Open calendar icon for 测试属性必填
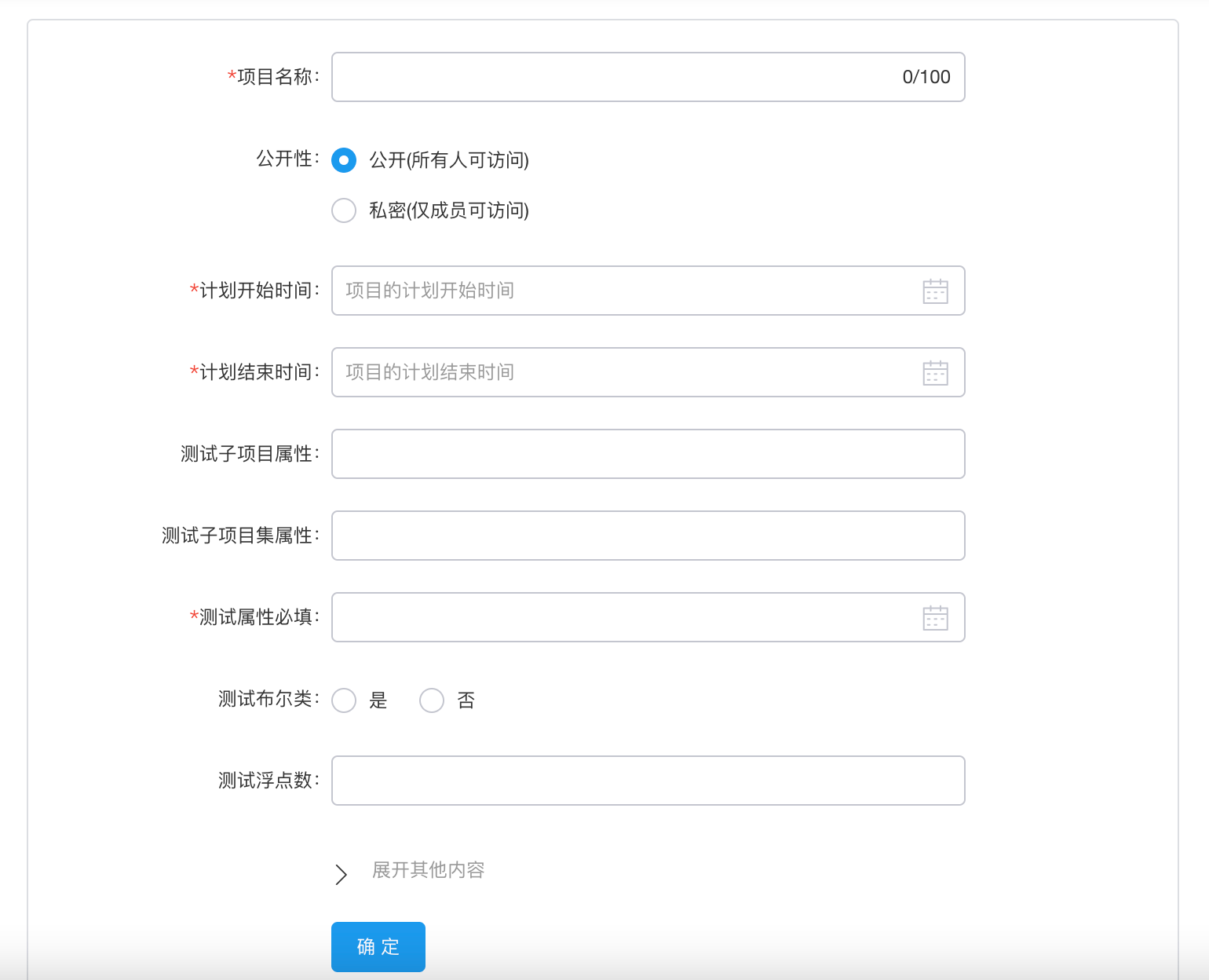1209x980 pixels. click(935, 617)
